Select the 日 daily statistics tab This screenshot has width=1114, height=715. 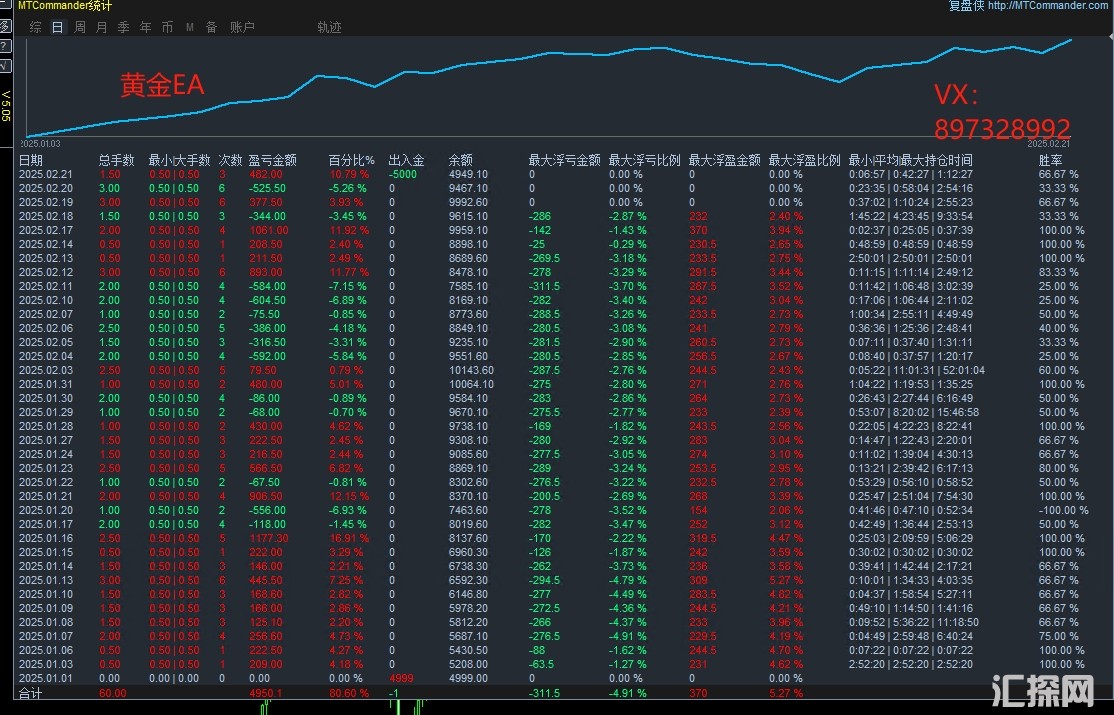click(57, 27)
